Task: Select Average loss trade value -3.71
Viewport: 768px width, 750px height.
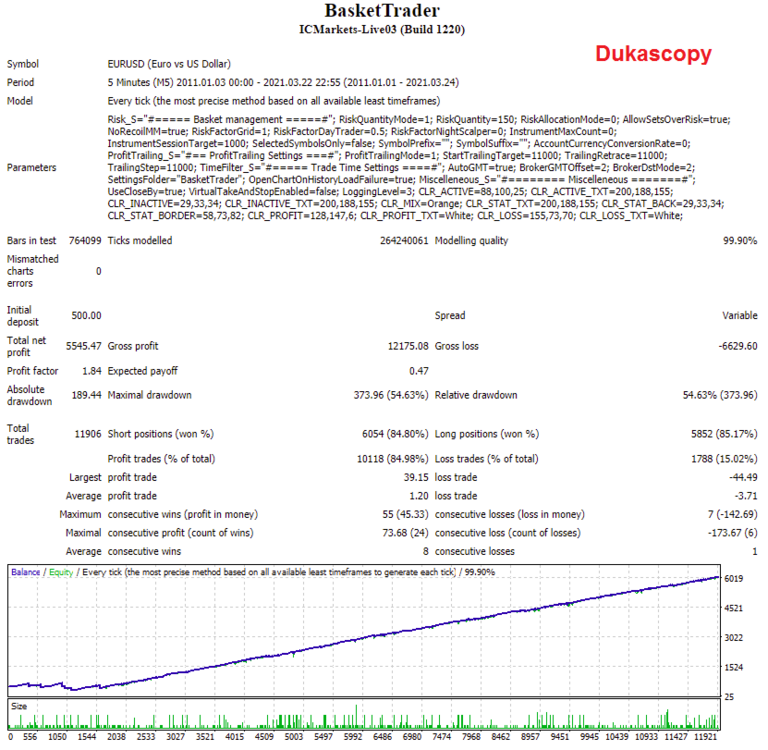Action: click(x=746, y=496)
